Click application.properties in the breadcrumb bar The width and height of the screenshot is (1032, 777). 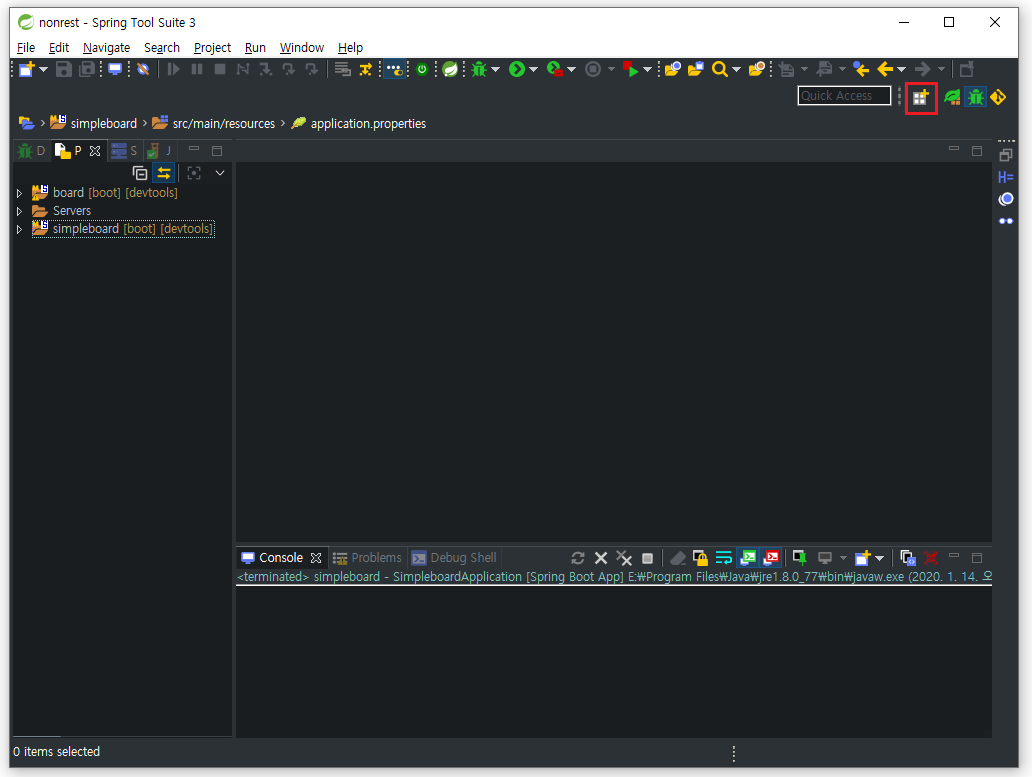pyautogui.click(x=363, y=123)
